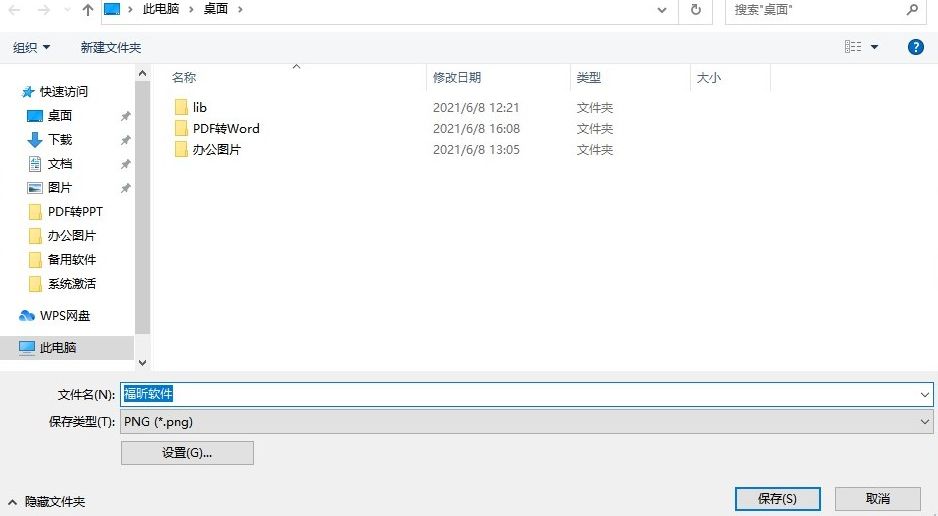Open the help question mark icon
The image size is (938, 516).
(915, 47)
